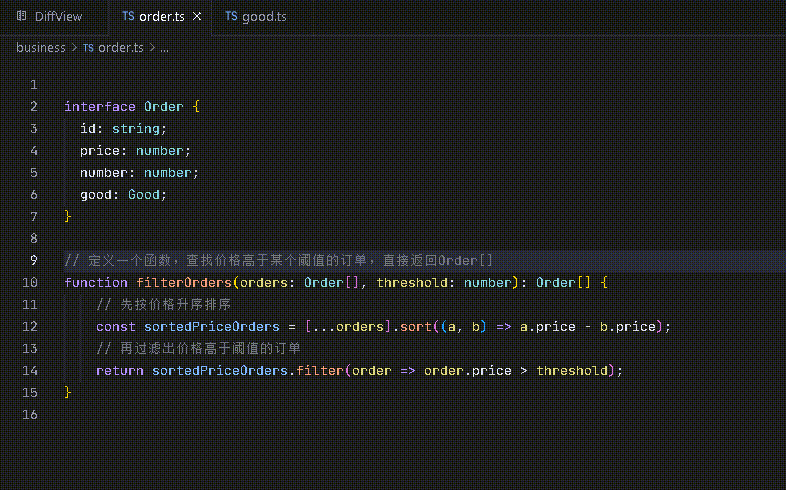Screen dimensions: 786x490
Task: Click the DiffView tab's book icon
Action: 22,17
